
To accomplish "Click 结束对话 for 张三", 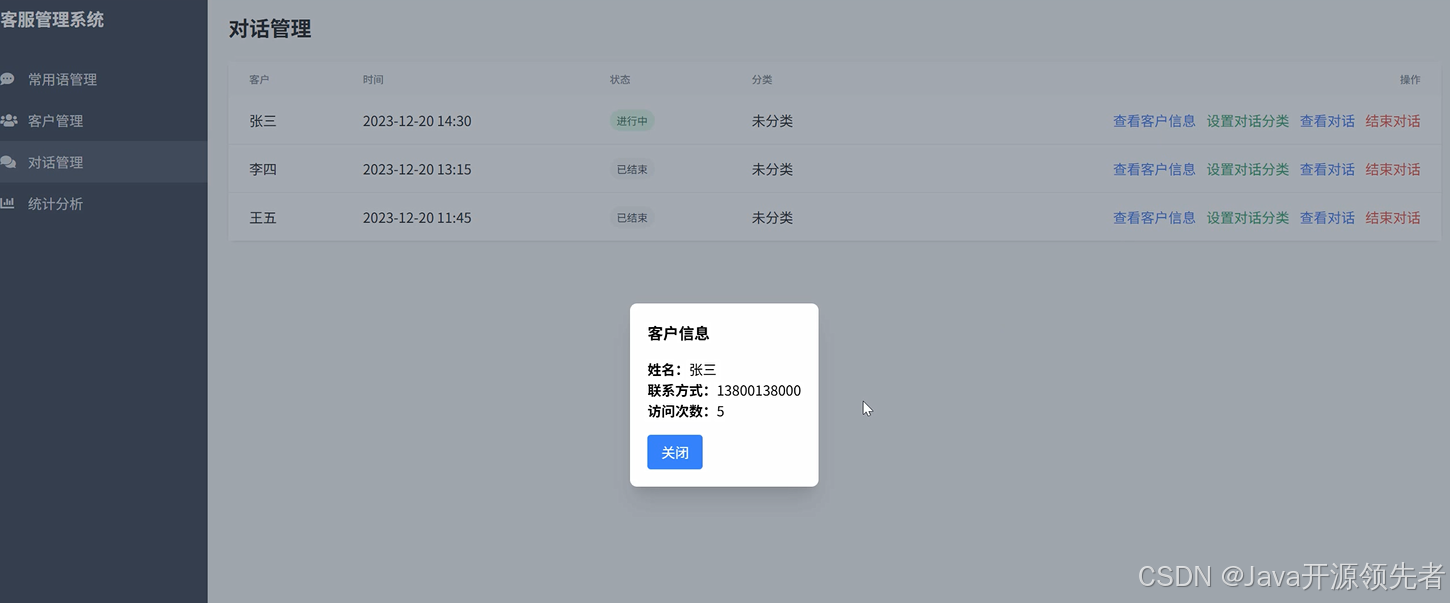I will point(1393,120).
